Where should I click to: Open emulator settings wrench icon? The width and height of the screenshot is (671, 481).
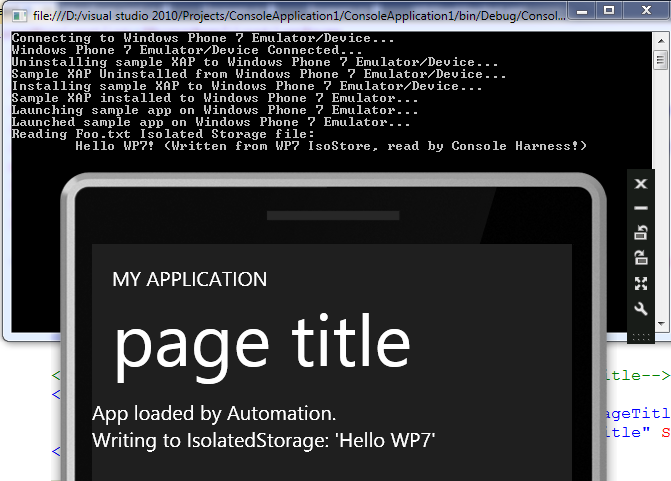pos(641,309)
